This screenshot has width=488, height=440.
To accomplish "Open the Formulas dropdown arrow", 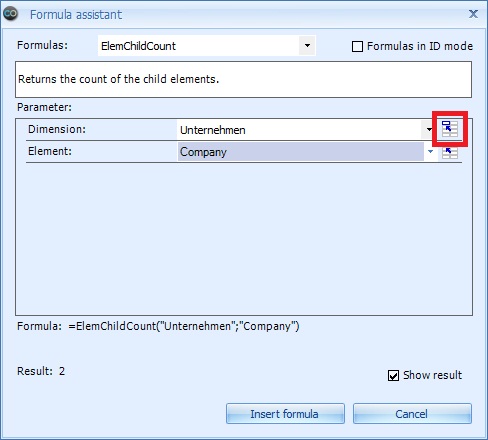I will click(x=307, y=46).
